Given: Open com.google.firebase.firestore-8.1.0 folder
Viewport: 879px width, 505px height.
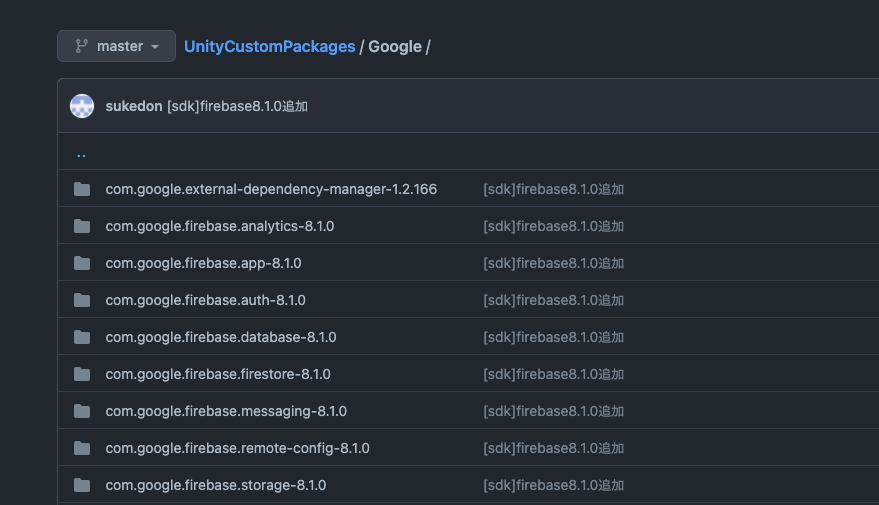Looking at the screenshot, I should click(218, 374).
